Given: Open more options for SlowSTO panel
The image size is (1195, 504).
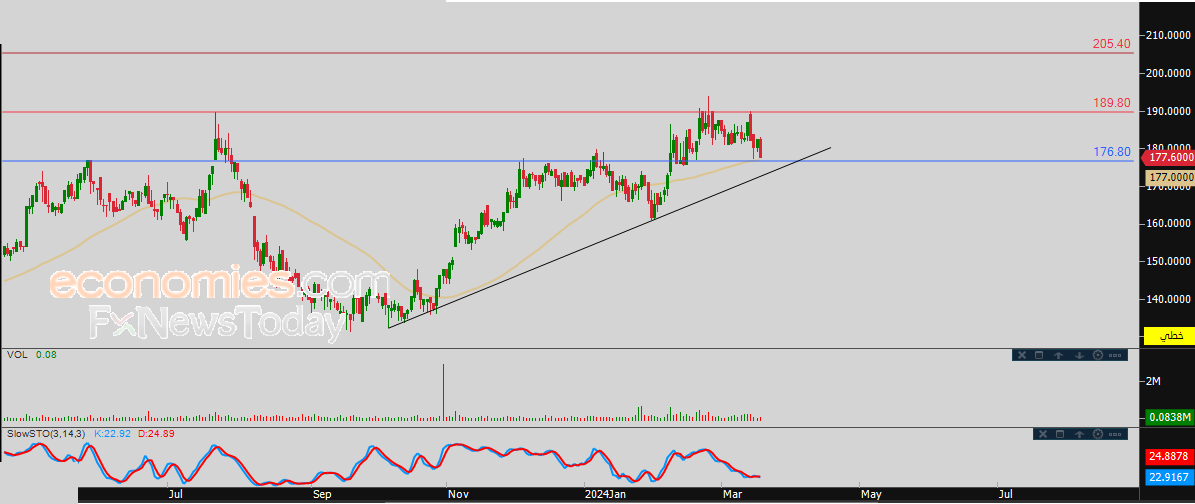Looking at the screenshot, I should (1115, 434).
